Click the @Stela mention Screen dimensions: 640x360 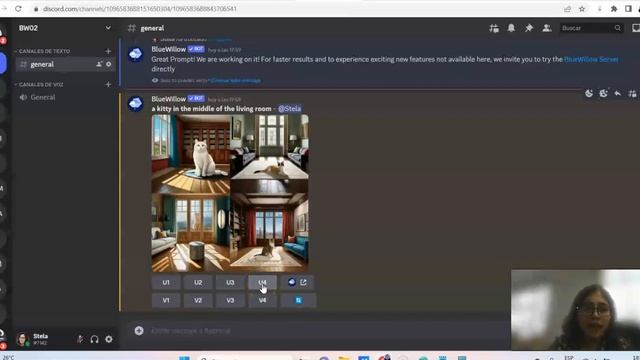point(289,109)
